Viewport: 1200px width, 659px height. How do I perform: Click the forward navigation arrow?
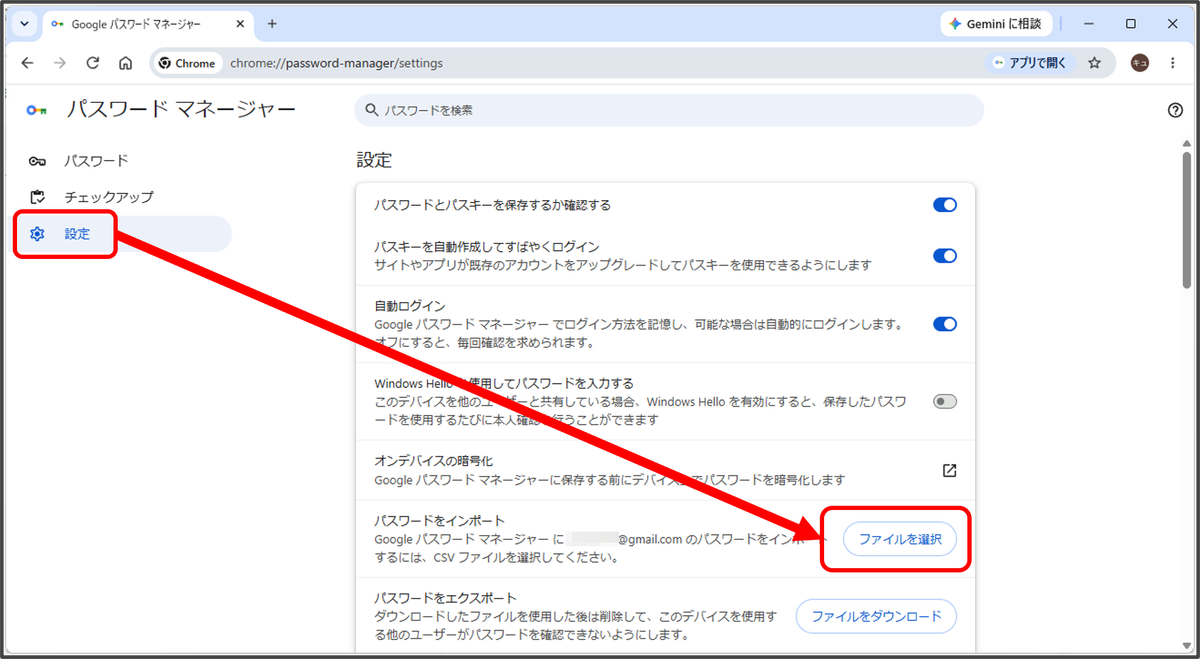60,63
